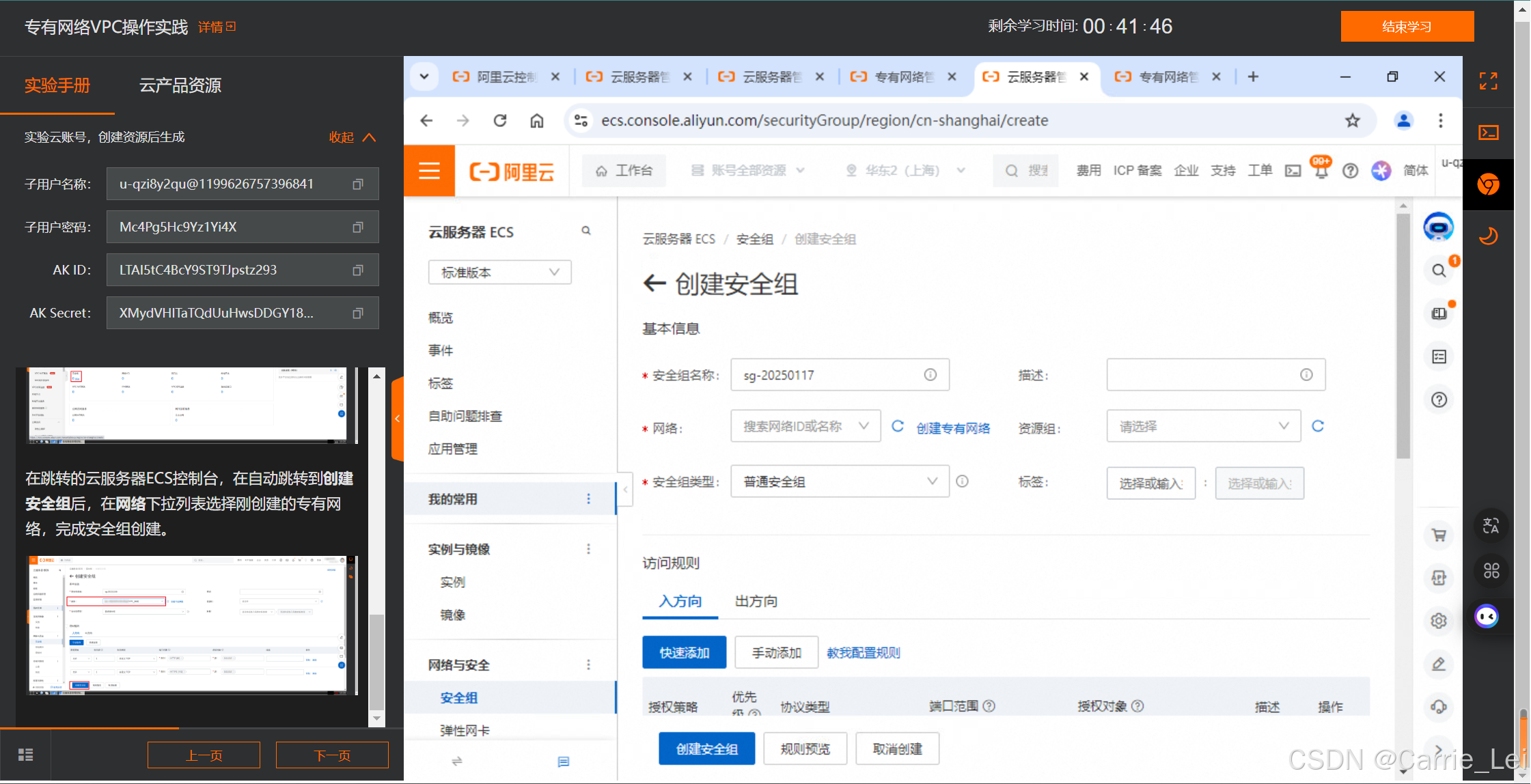The image size is (1531, 784).
Task: Open the help question-mark icon in the top bar
Action: (1350, 171)
